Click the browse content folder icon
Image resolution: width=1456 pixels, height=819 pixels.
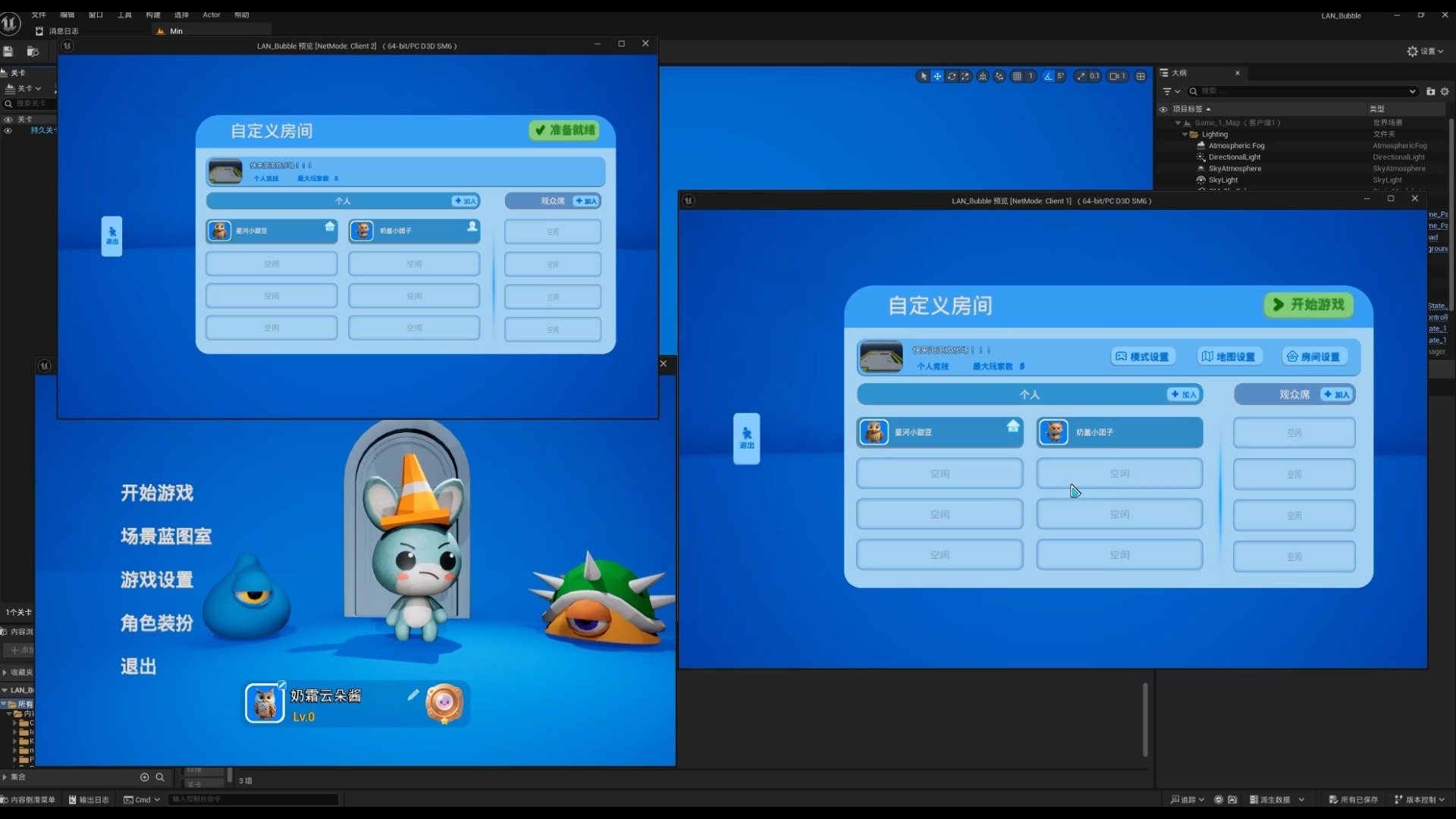pyautogui.click(x=33, y=52)
